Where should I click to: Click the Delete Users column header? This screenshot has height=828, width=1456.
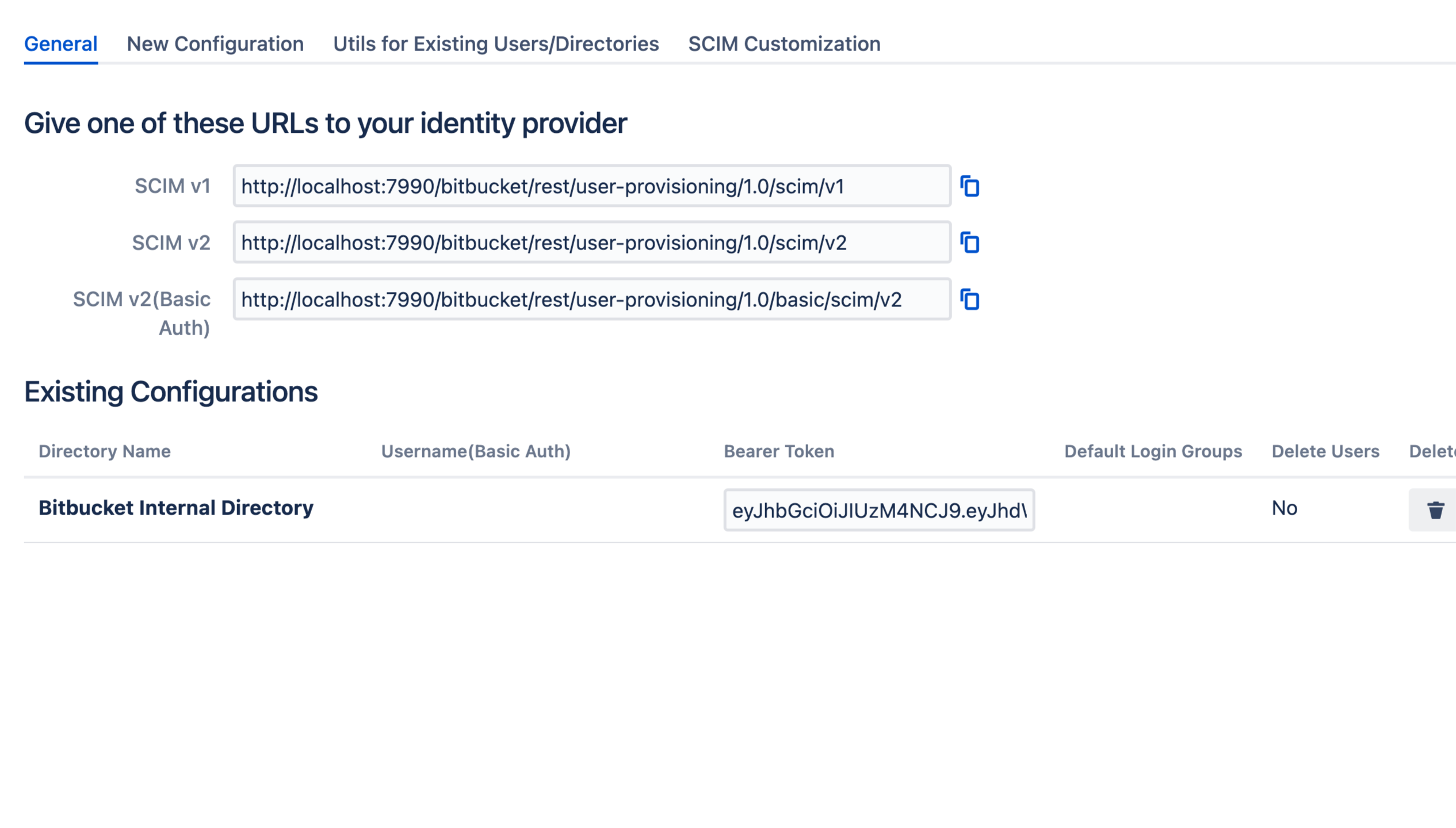1325,451
